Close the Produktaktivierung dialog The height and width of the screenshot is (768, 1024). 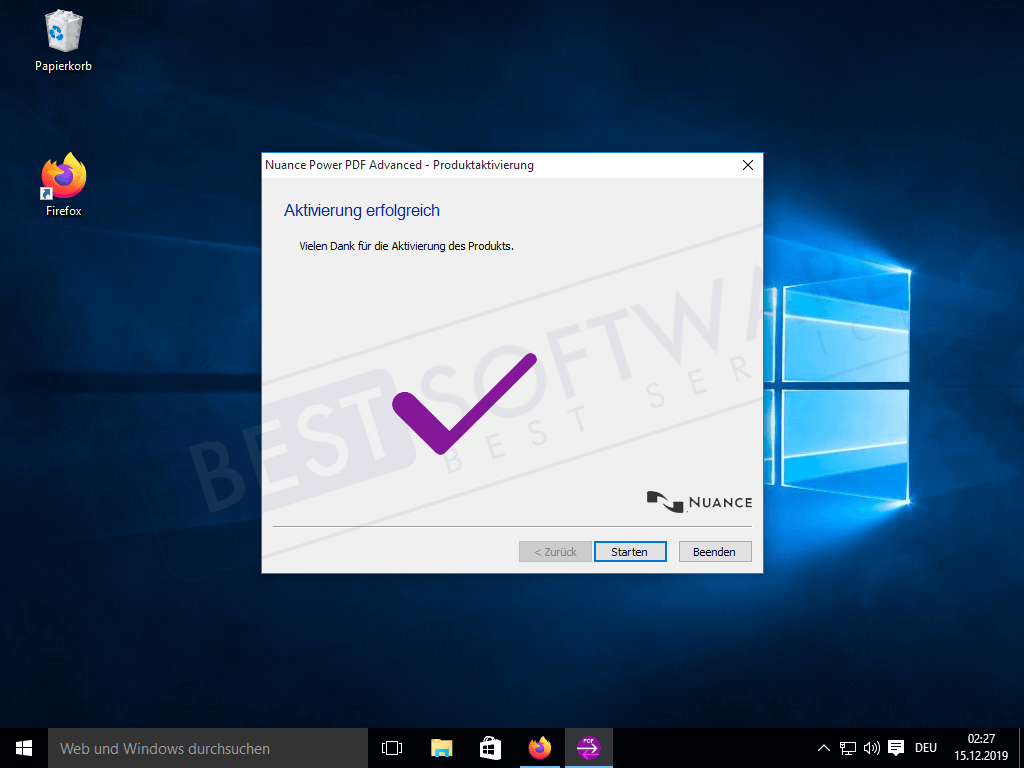click(x=747, y=165)
